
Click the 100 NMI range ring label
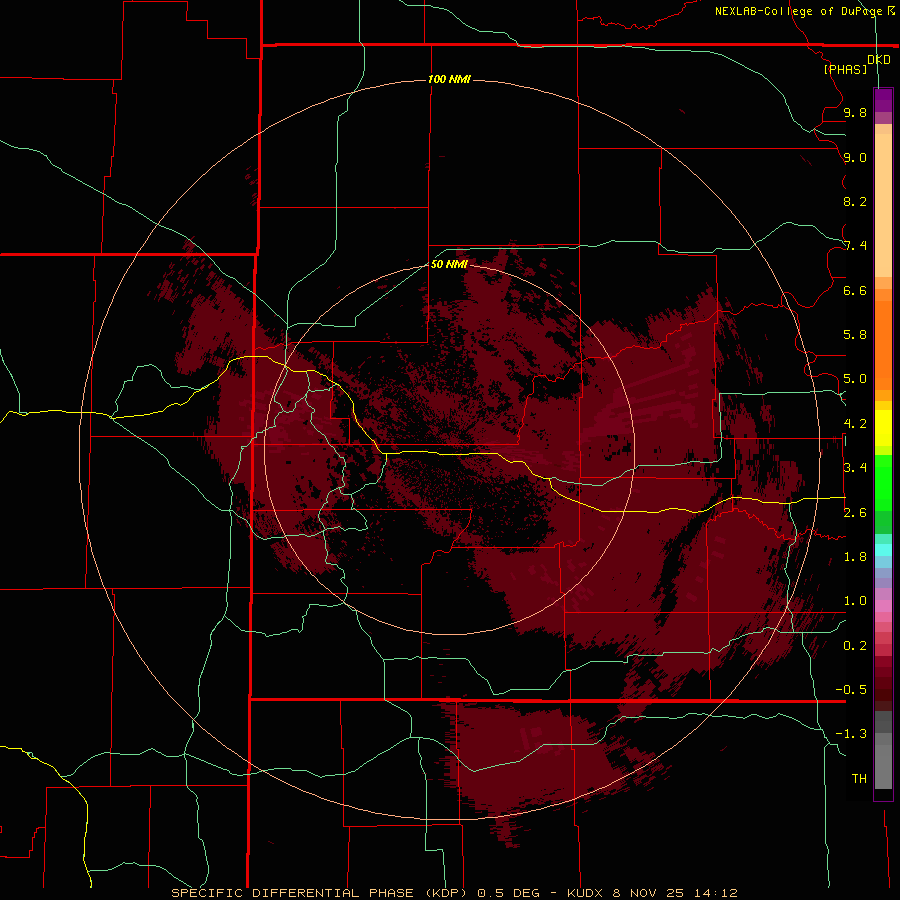[449, 79]
